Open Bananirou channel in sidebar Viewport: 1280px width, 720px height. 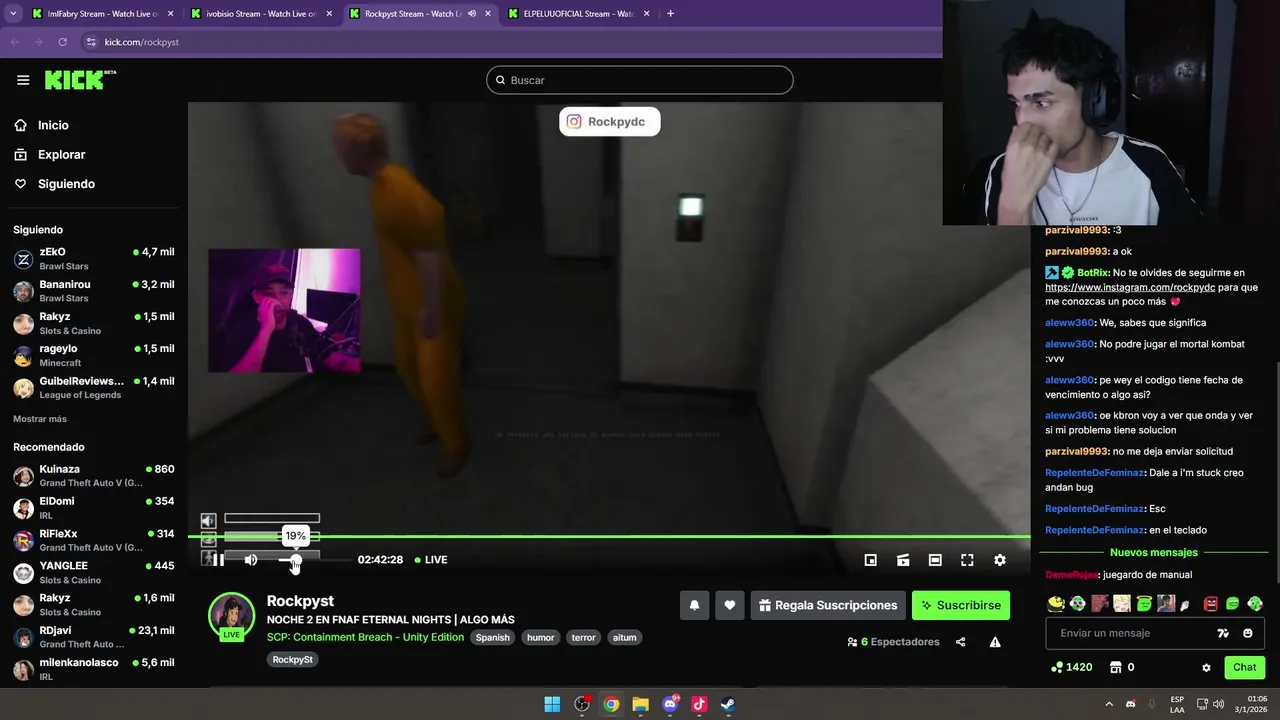coord(94,291)
